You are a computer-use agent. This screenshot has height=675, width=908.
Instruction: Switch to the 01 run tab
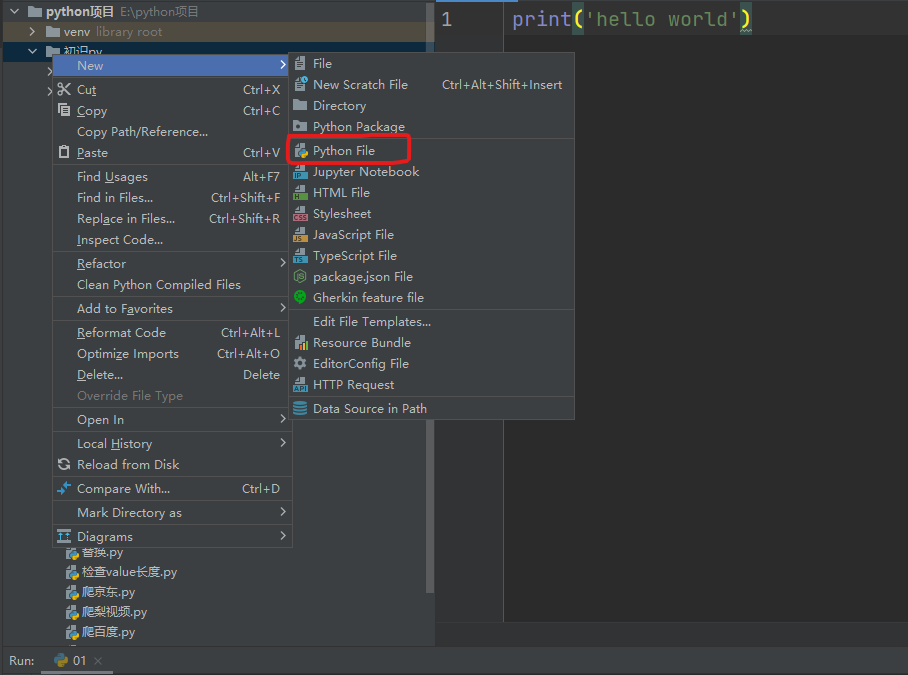[71, 661]
